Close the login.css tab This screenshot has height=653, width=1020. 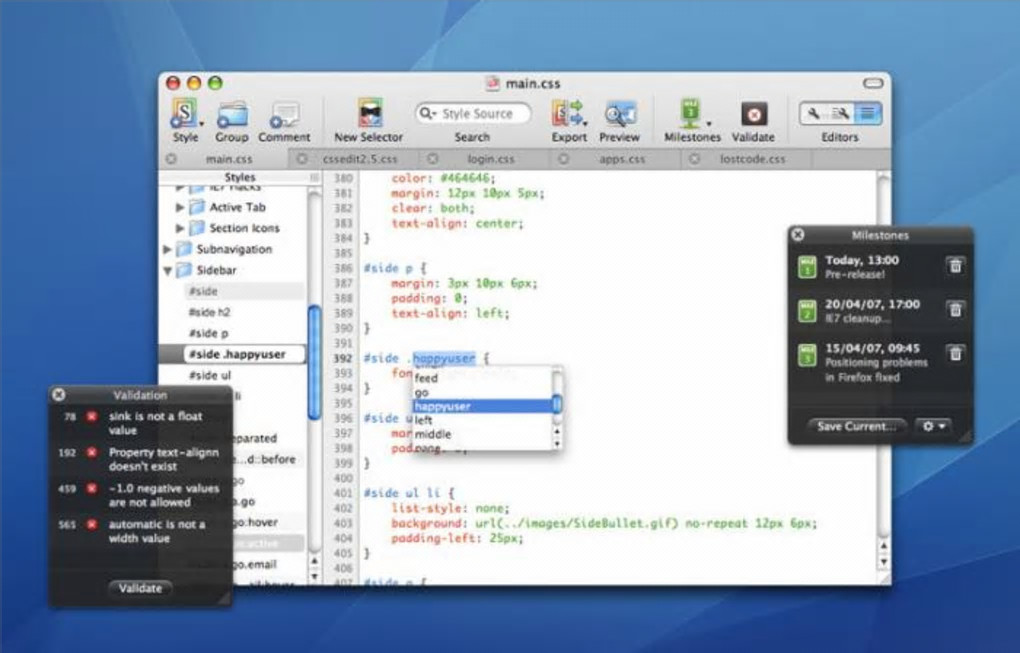[x=433, y=159]
